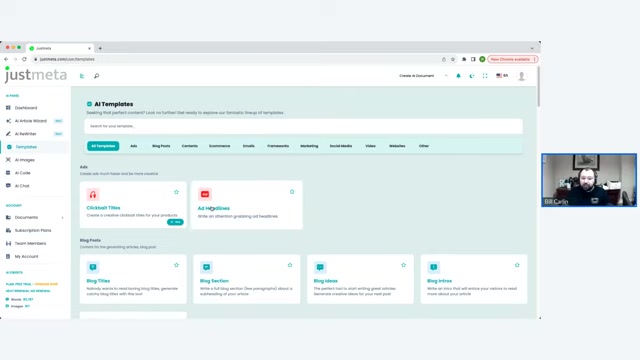Favorite the Clickbait Titles template star
Image resolution: width=640 pixels, height=360 pixels.
(x=176, y=192)
